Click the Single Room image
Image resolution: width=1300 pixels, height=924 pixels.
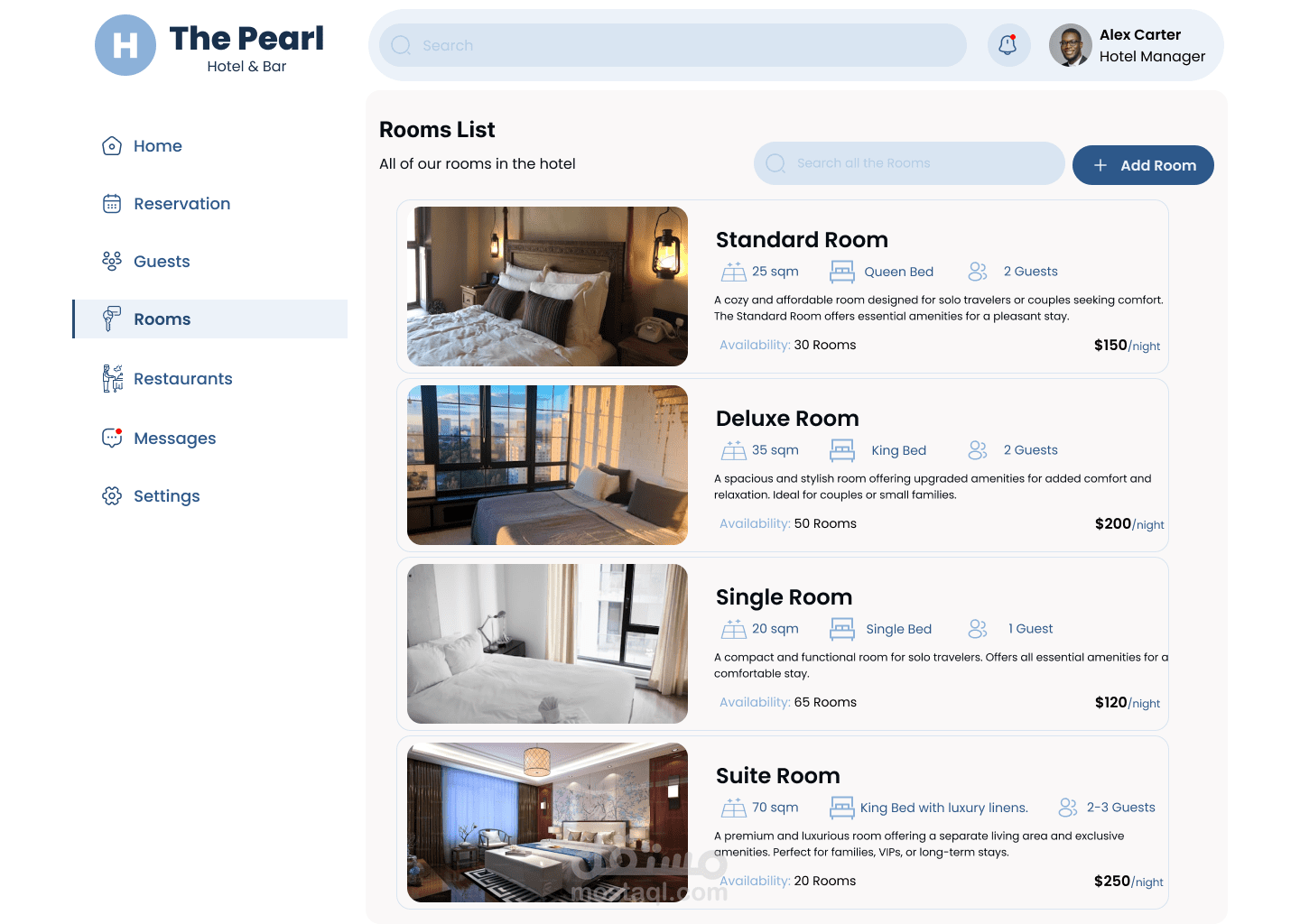pos(547,643)
